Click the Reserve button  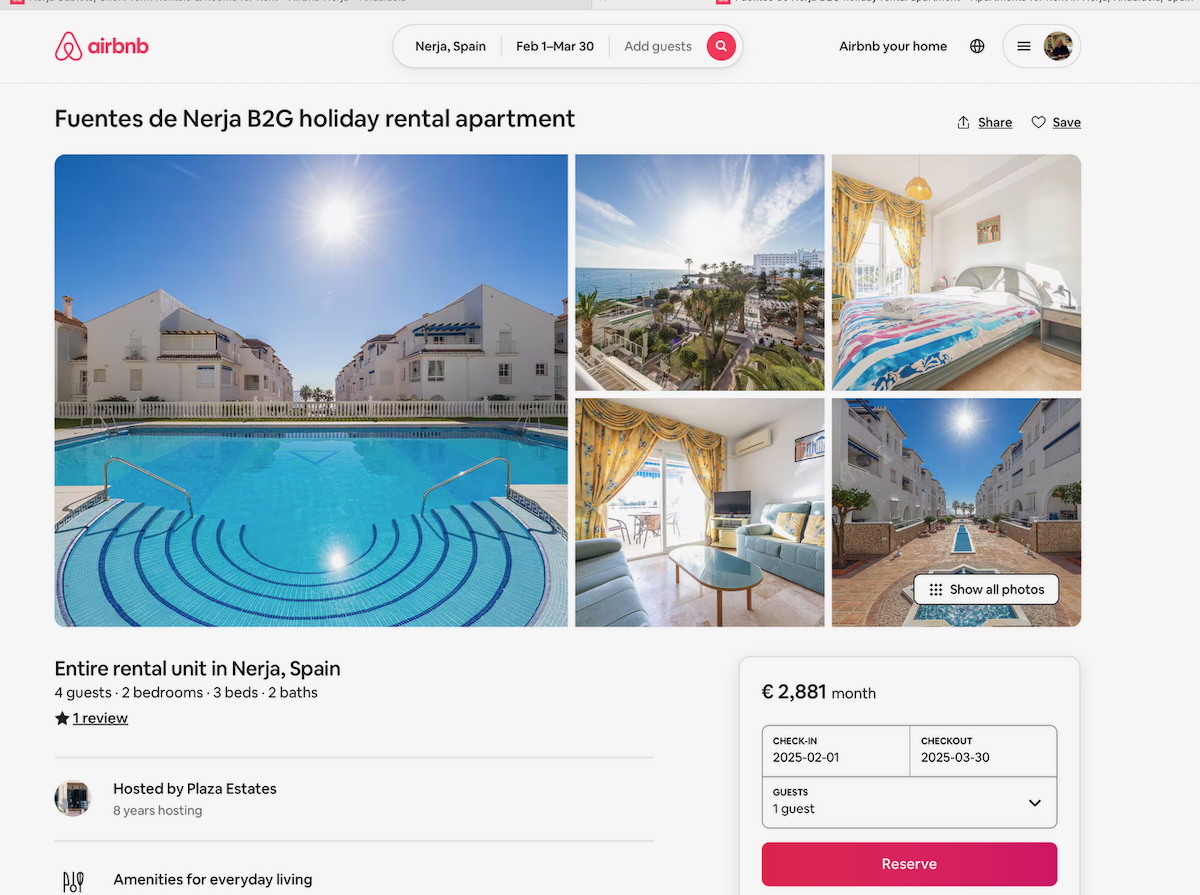tap(909, 864)
